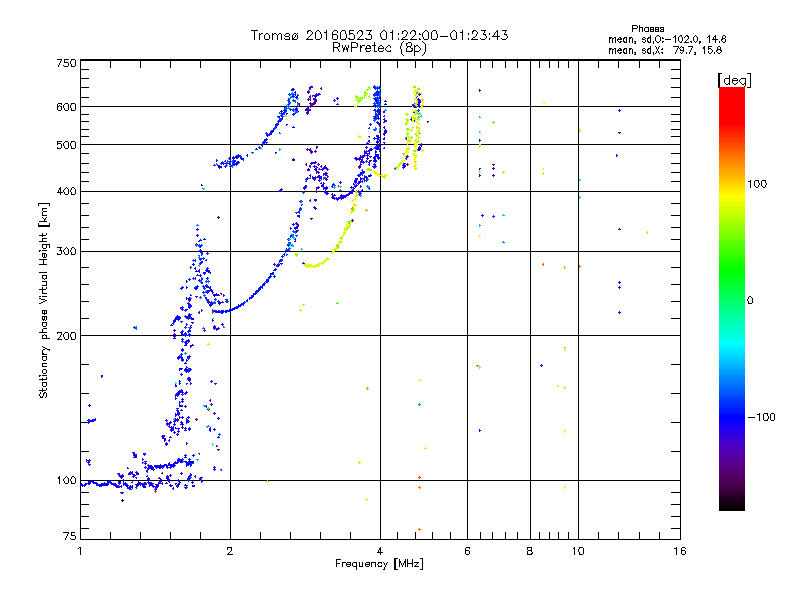
Task: Click the '750' y-axis tick label
Action: (x=66, y=63)
